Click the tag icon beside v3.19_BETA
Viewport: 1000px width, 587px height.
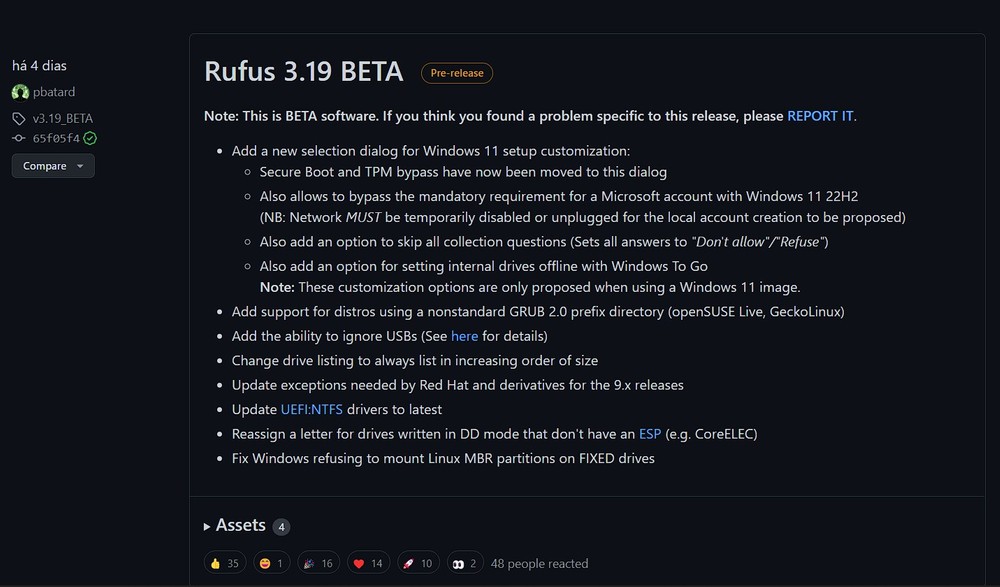pos(19,118)
